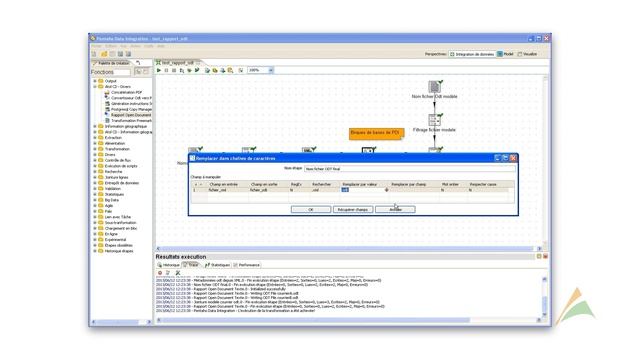Expand the 'Information géographique' folder
Image resolution: width=640 pixels, height=360 pixels.
click(x=95, y=127)
